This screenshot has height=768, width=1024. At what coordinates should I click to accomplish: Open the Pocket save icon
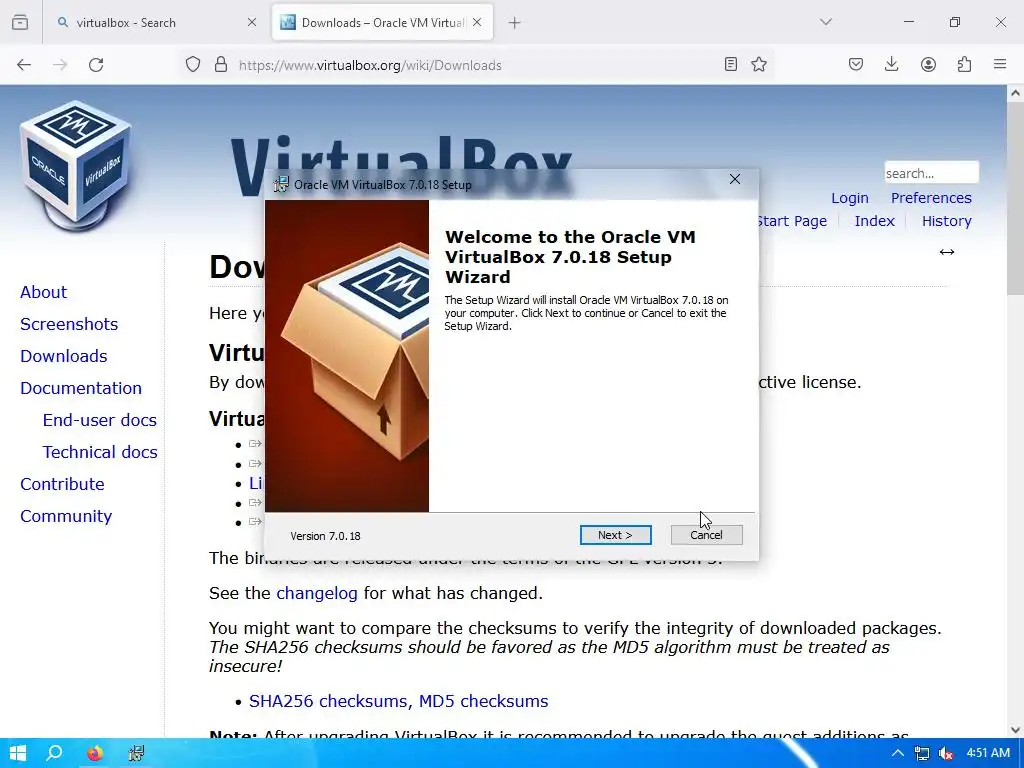[856, 64]
